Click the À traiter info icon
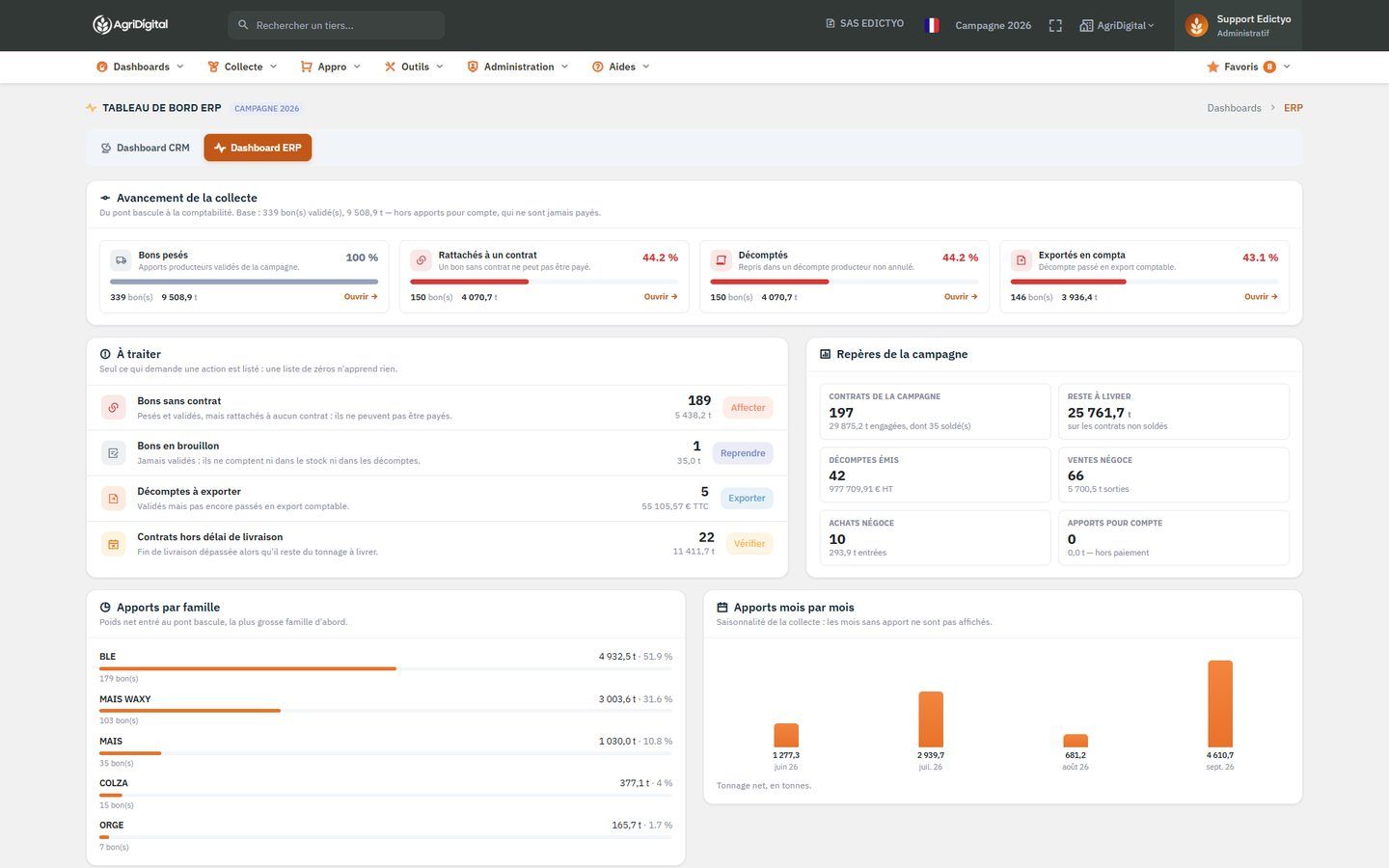 point(105,354)
